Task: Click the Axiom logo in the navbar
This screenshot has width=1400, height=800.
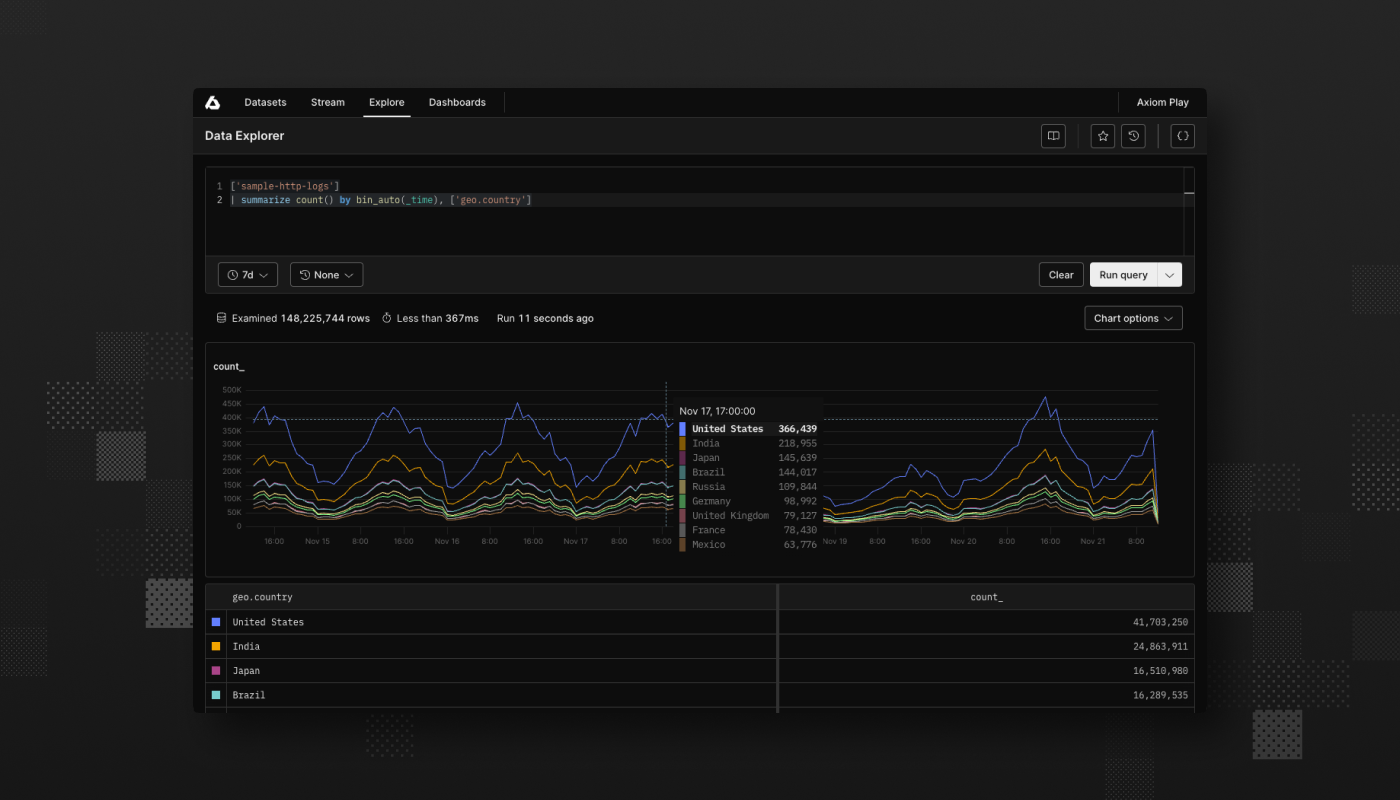Action: click(212, 102)
